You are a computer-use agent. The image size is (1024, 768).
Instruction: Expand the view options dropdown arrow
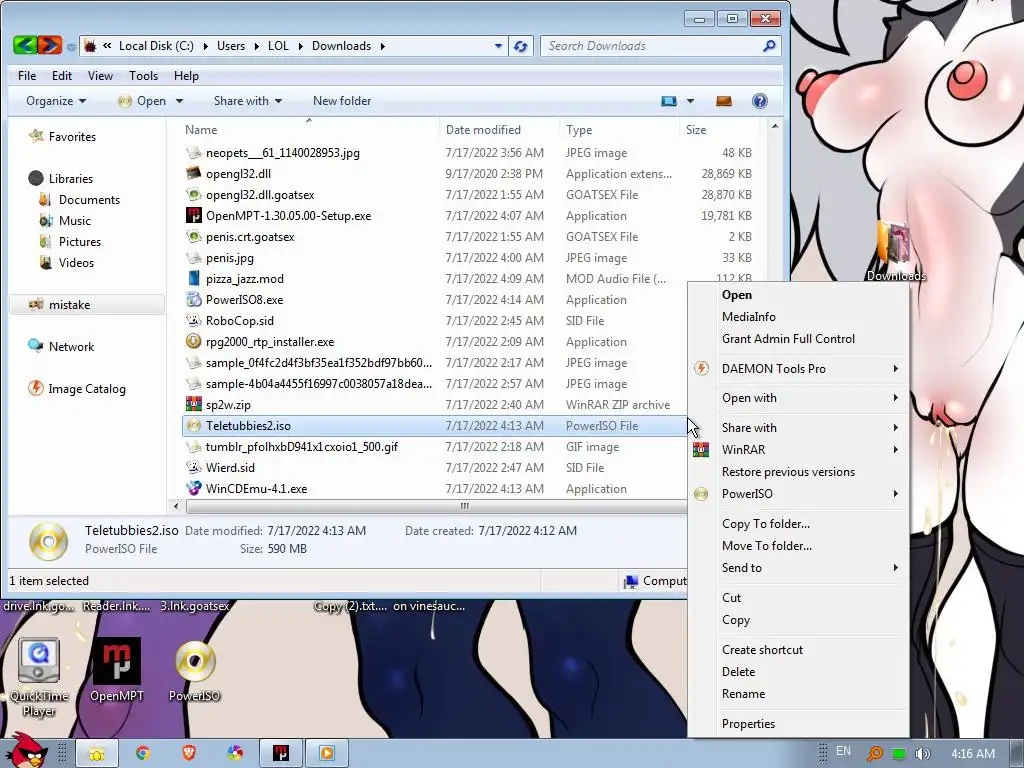[690, 101]
